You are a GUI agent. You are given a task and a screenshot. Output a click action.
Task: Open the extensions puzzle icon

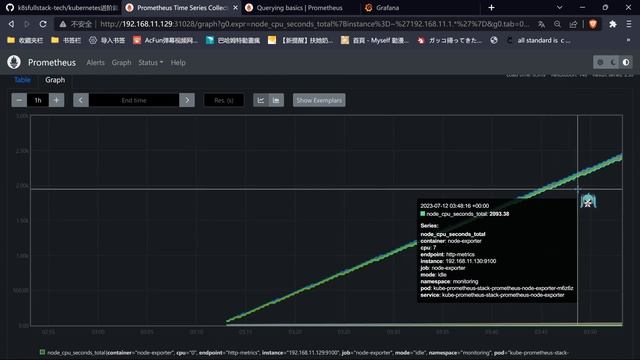click(x=613, y=24)
